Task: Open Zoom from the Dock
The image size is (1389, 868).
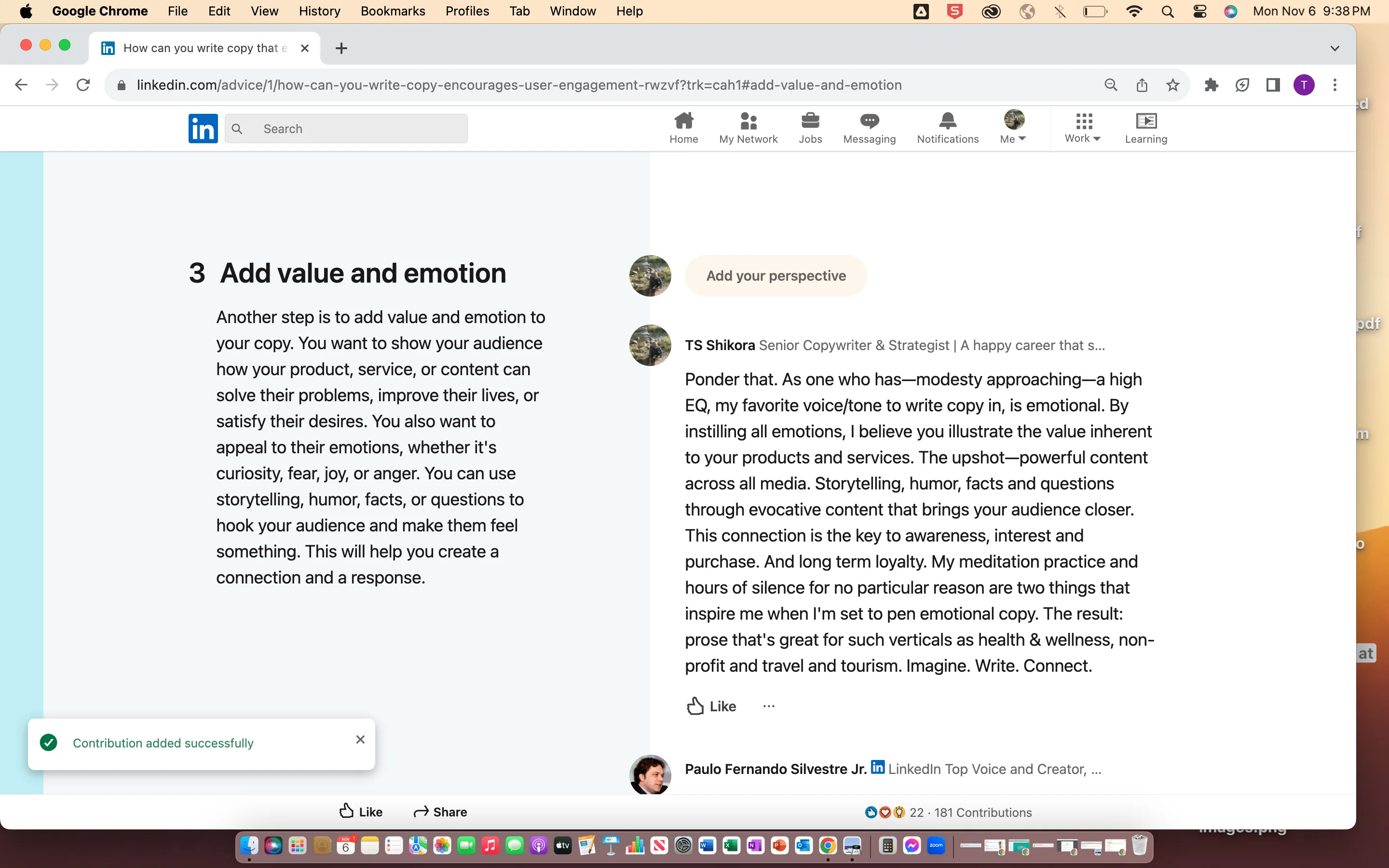Action: click(936, 846)
